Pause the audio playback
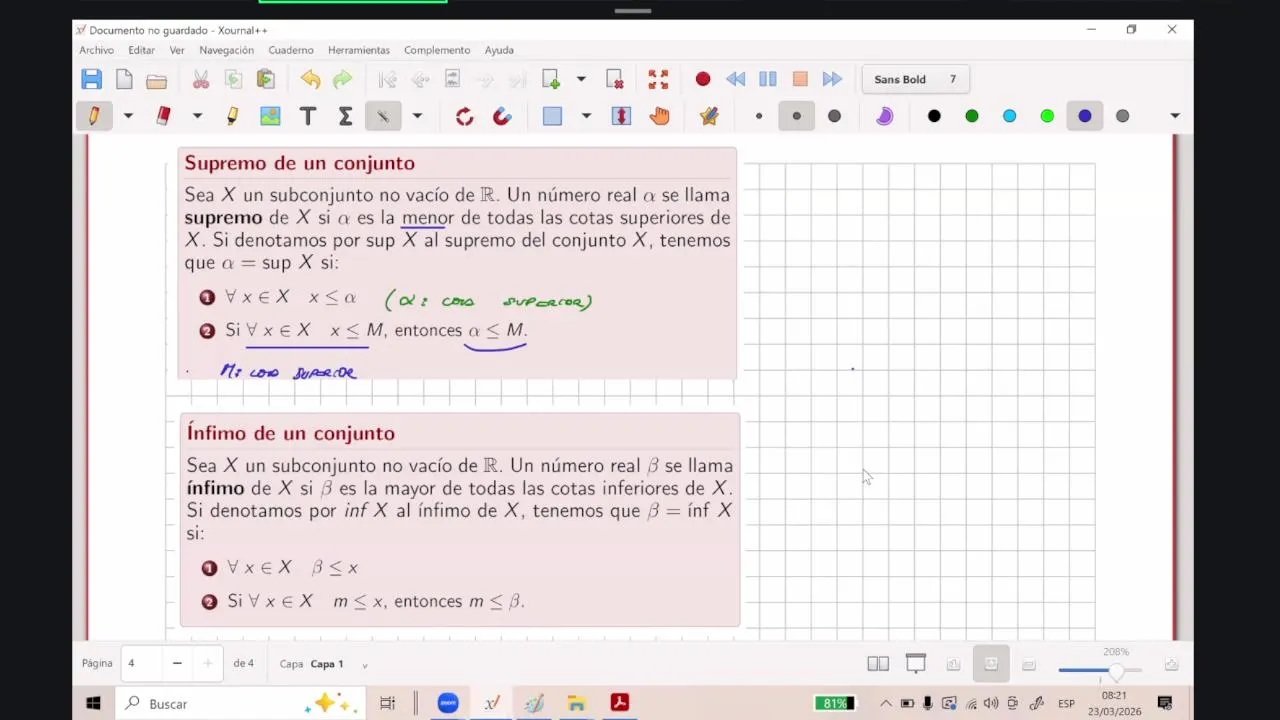Image resolution: width=1280 pixels, height=720 pixels. coord(768,79)
